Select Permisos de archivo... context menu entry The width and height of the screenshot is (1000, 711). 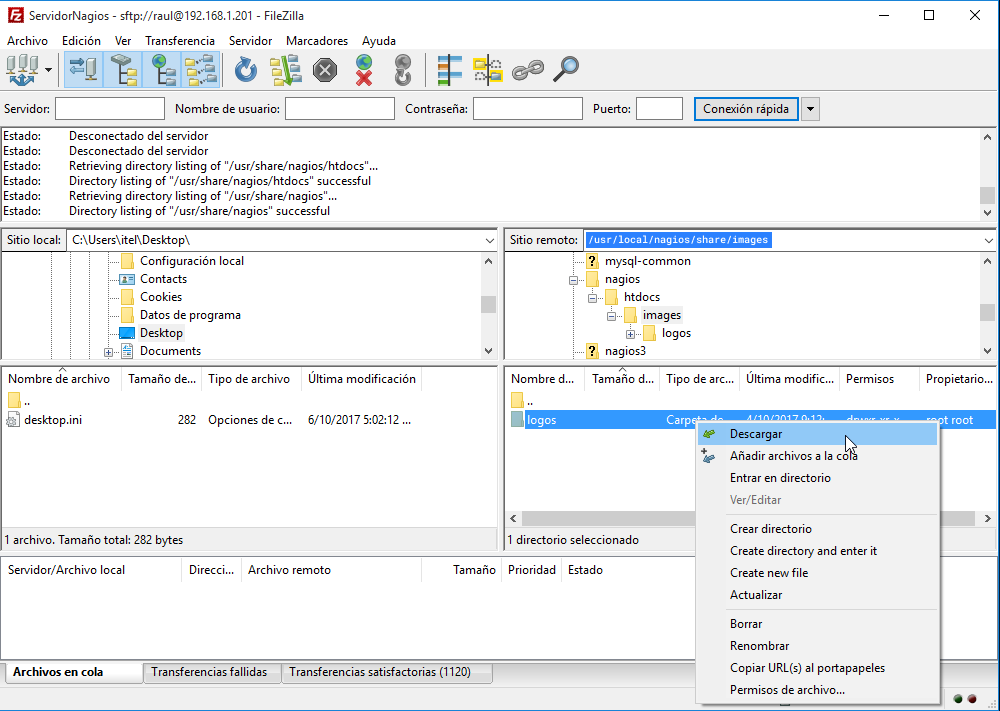(787, 690)
